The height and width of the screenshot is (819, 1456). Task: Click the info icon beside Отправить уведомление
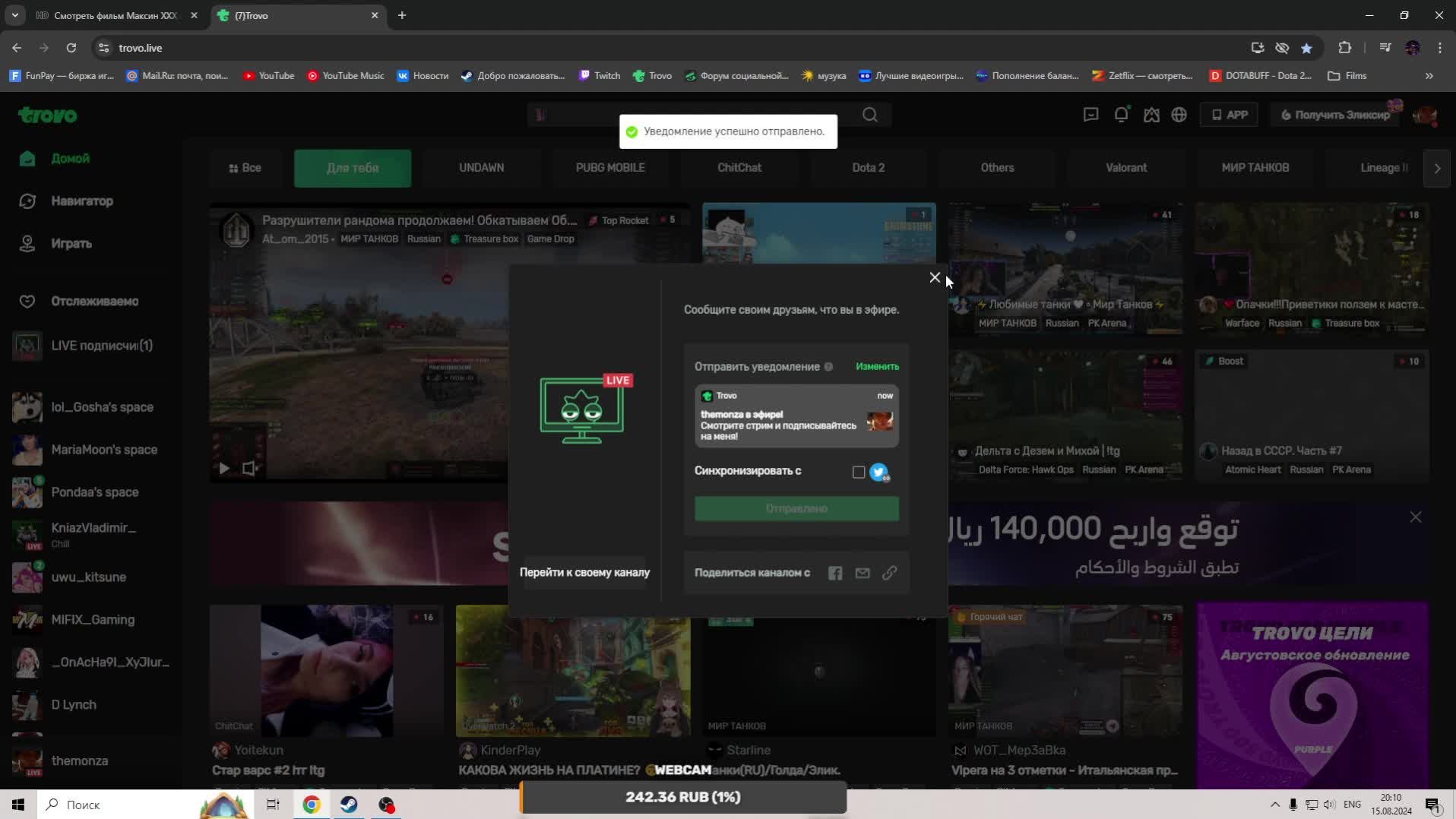coord(828,367)
